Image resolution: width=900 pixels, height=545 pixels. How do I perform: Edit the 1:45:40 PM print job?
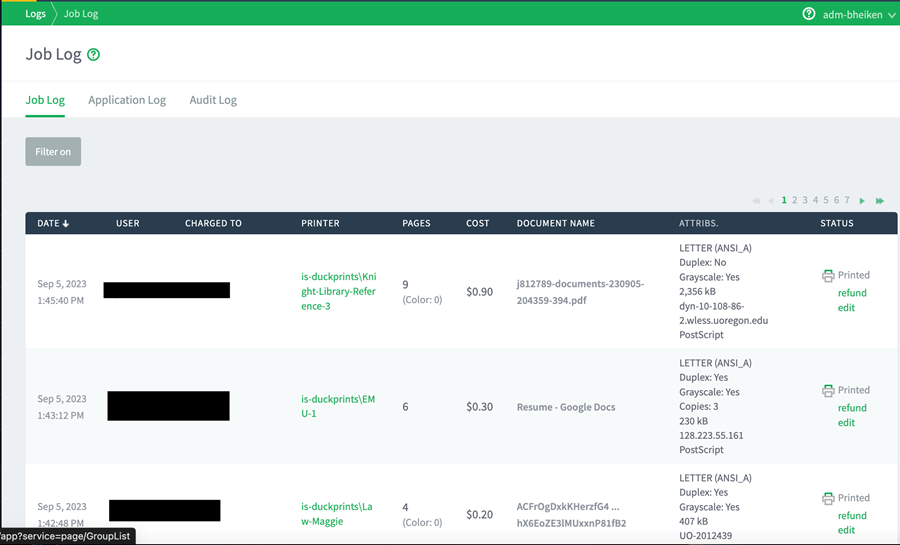846,308
